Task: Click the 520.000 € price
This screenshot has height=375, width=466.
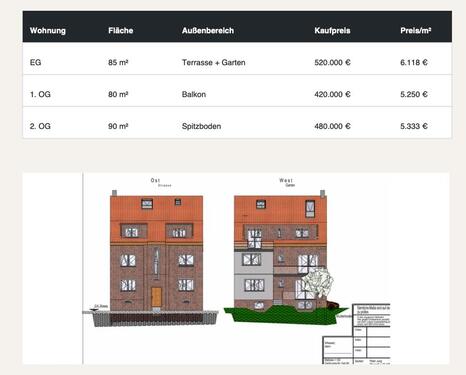Action: click(x=332, y=62)
